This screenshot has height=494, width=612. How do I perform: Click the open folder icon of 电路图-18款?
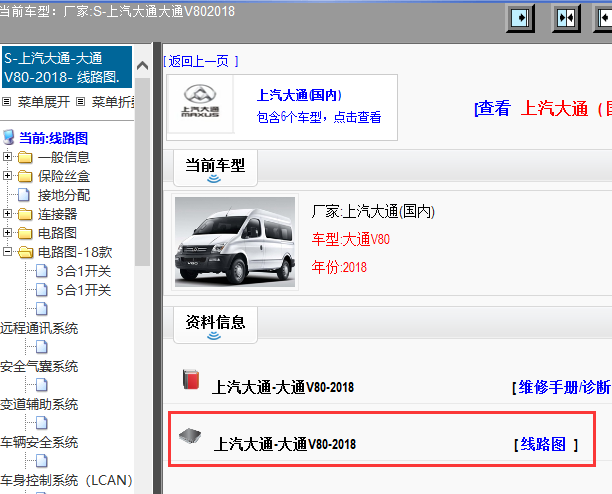click(26, 252)
